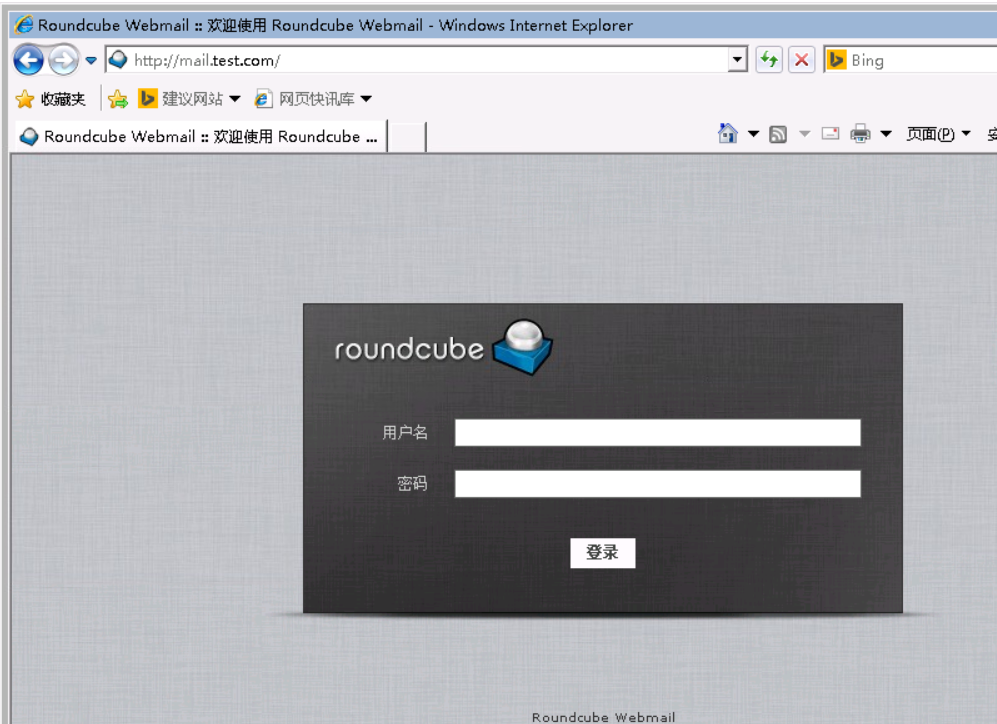
Task: Expand the Print dropdown arrow
Action: (886, 133)
